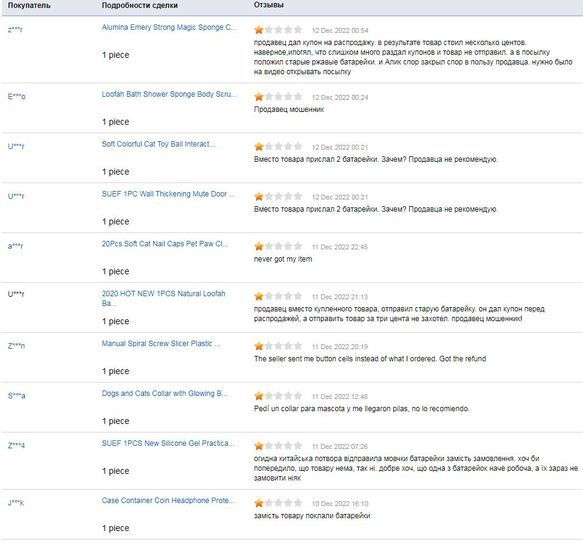Click buyer name E***o
The height and width of the screenshot is (545, 583).
[17, 97]
